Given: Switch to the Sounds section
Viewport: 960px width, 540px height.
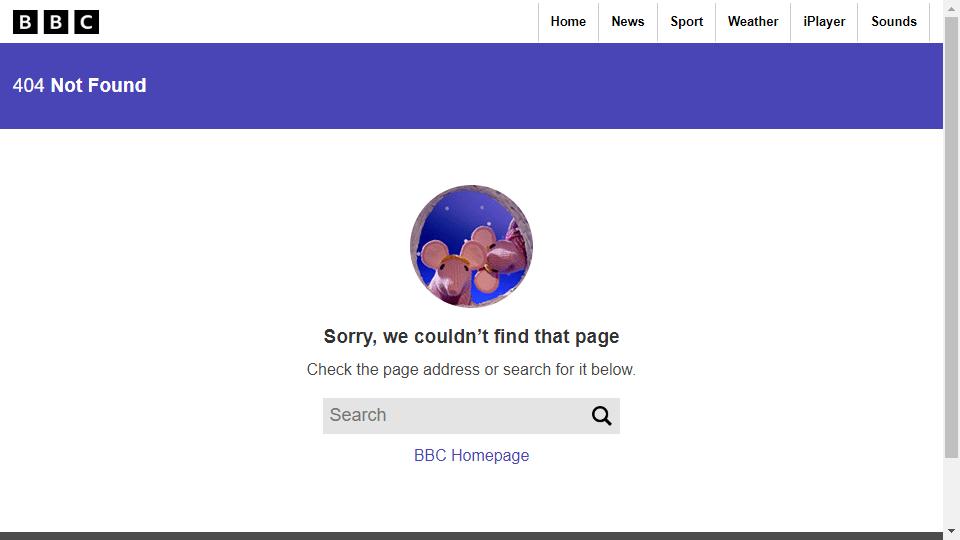Looking at the screenshot, I should 894,21.
